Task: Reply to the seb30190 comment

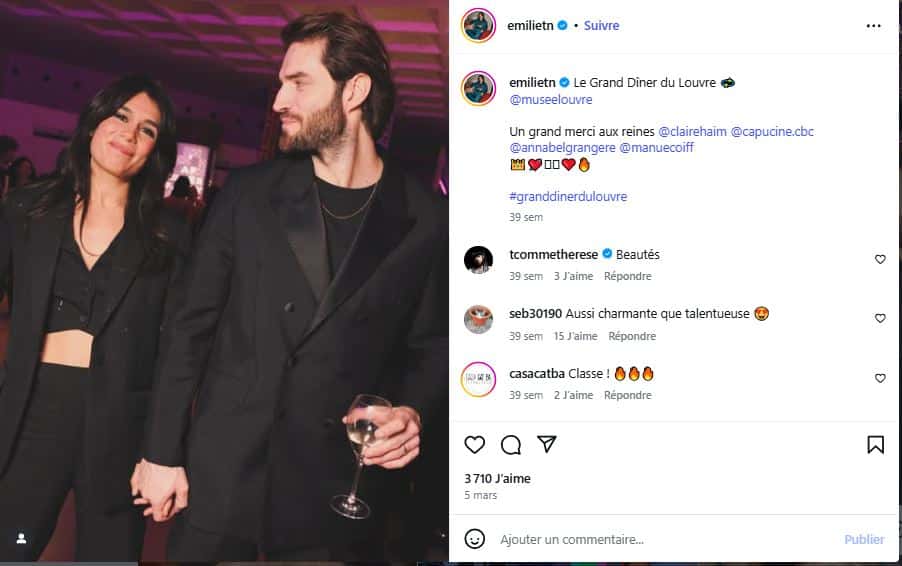Action: point(632,336)
